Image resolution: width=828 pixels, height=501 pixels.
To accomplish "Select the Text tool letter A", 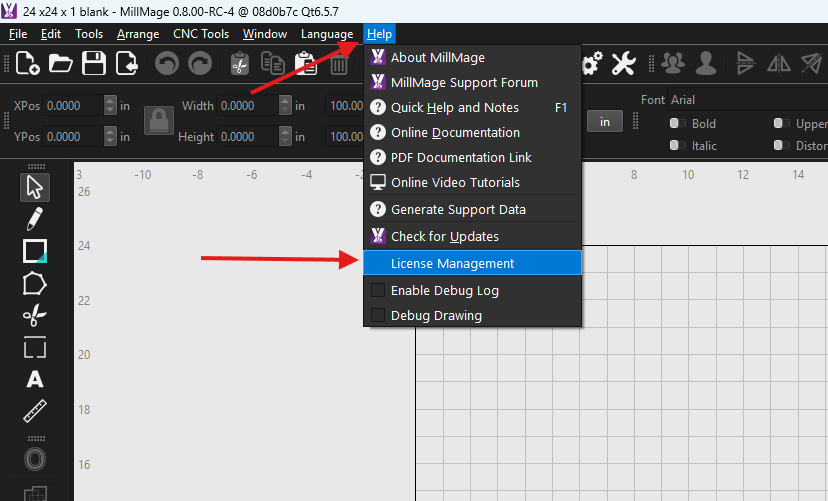I will point(35,380).
